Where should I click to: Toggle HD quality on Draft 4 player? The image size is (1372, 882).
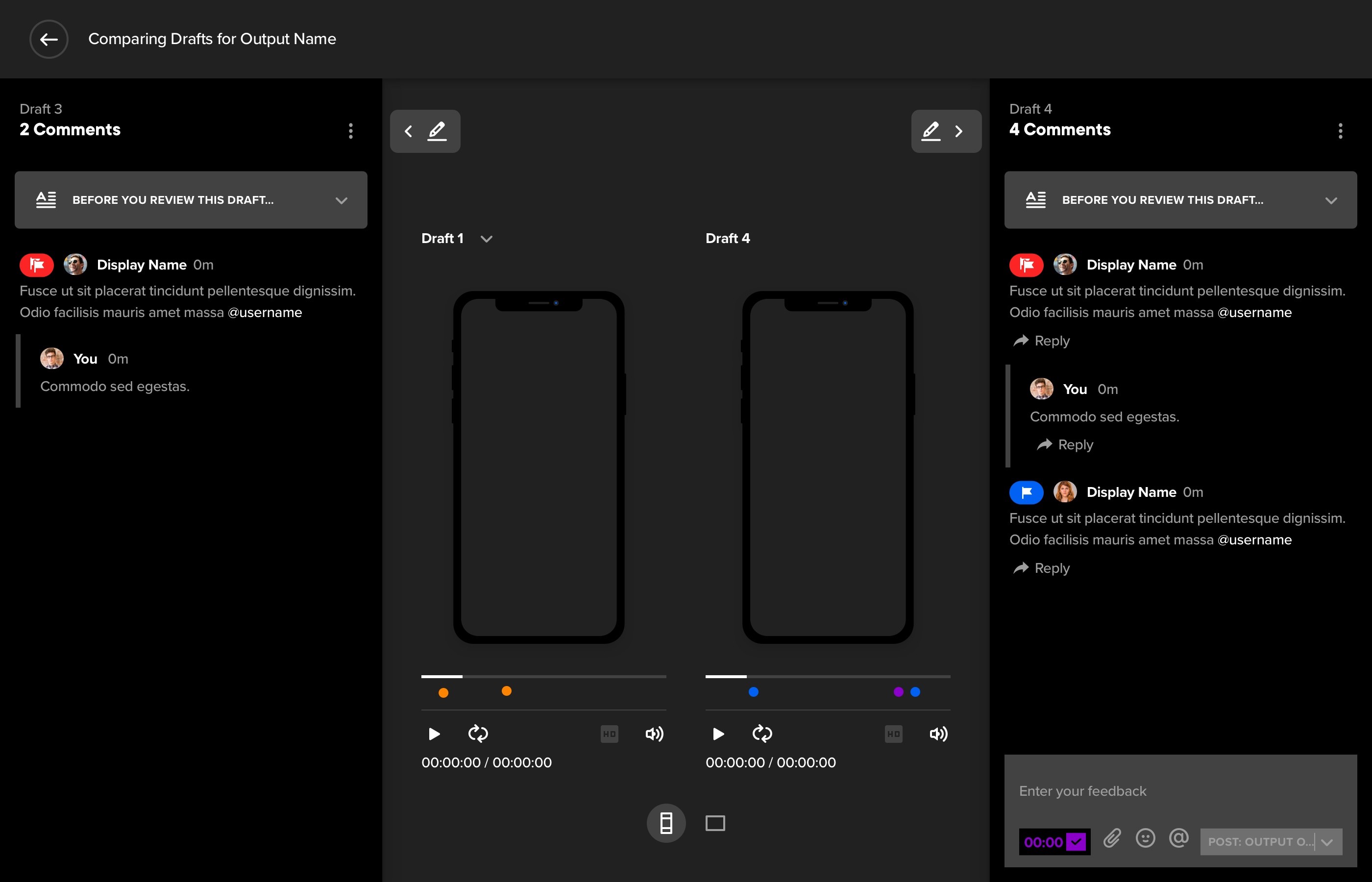click(x=893, y=734)
